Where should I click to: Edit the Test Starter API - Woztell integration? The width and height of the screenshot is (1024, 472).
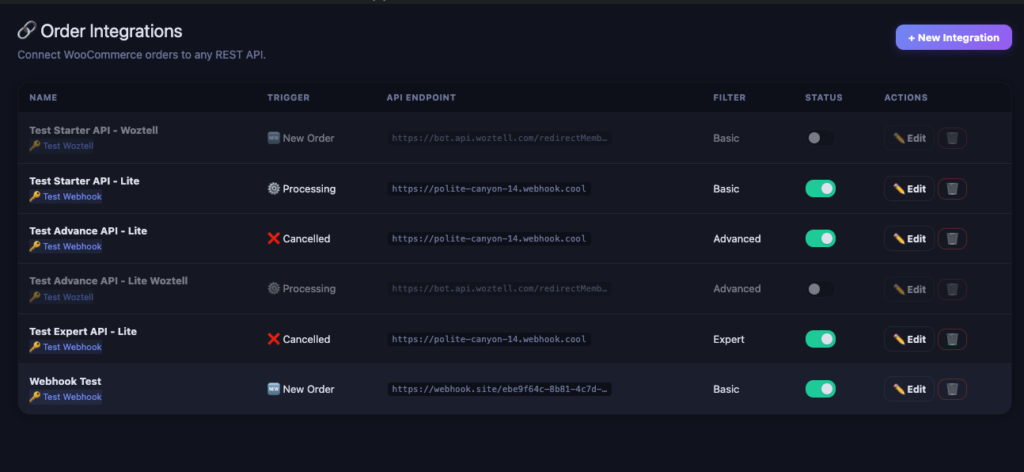(x=909, y=138)
